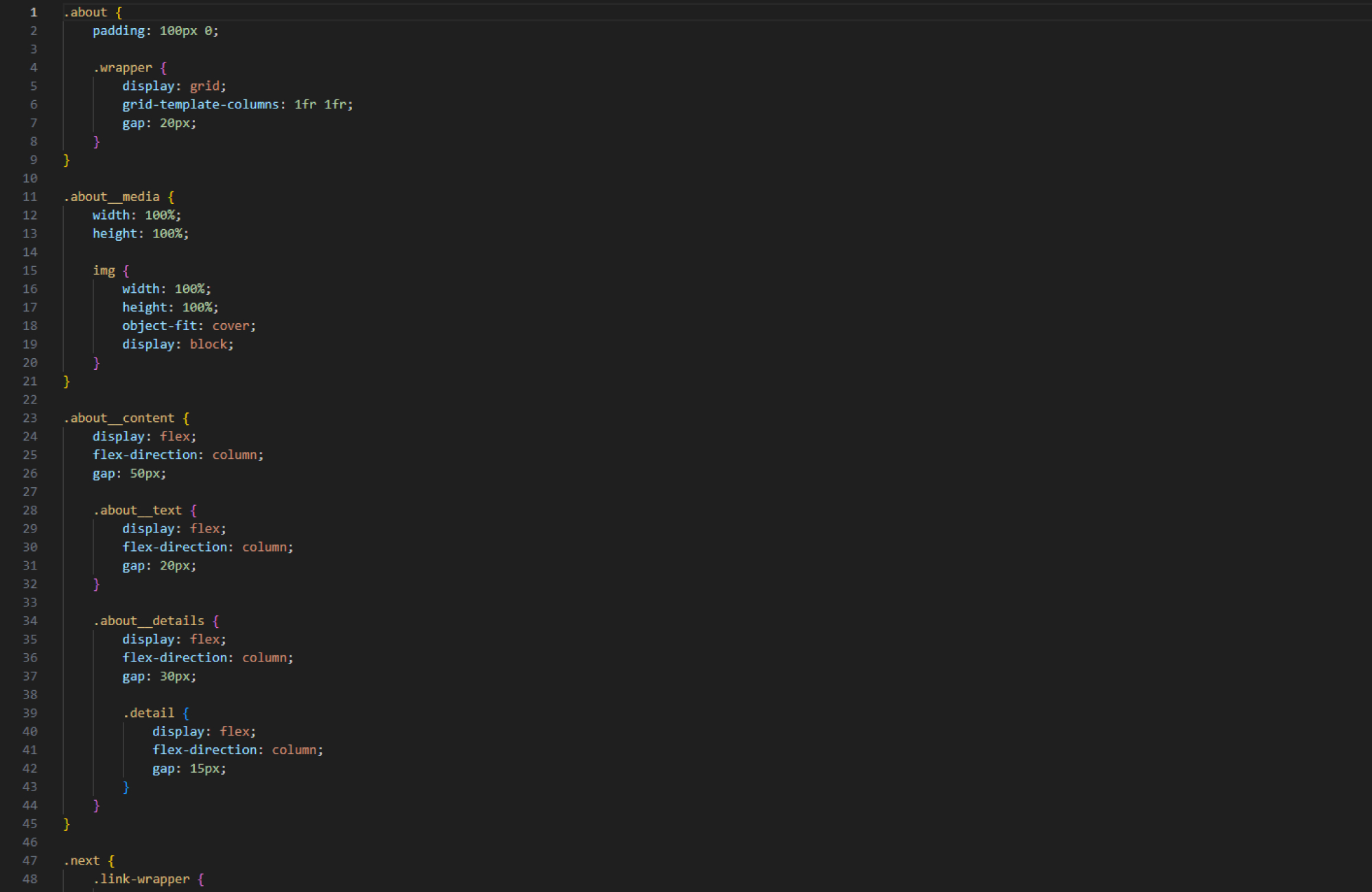Viewport: 1372px width, 892px height.
Task: Click the .next selector
Action: (82, 860)
